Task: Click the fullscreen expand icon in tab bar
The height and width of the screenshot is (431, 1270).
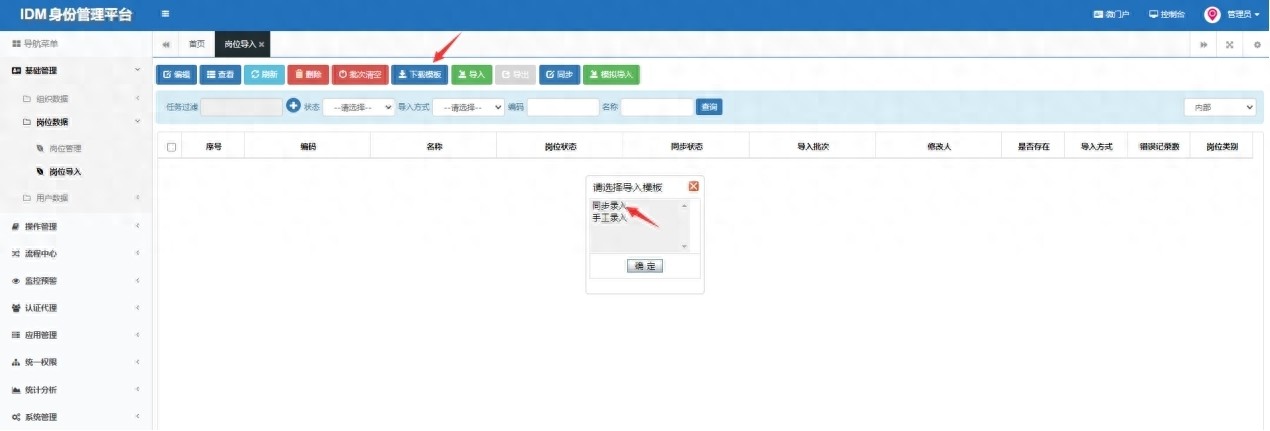Action: (x=1229, y=44)
